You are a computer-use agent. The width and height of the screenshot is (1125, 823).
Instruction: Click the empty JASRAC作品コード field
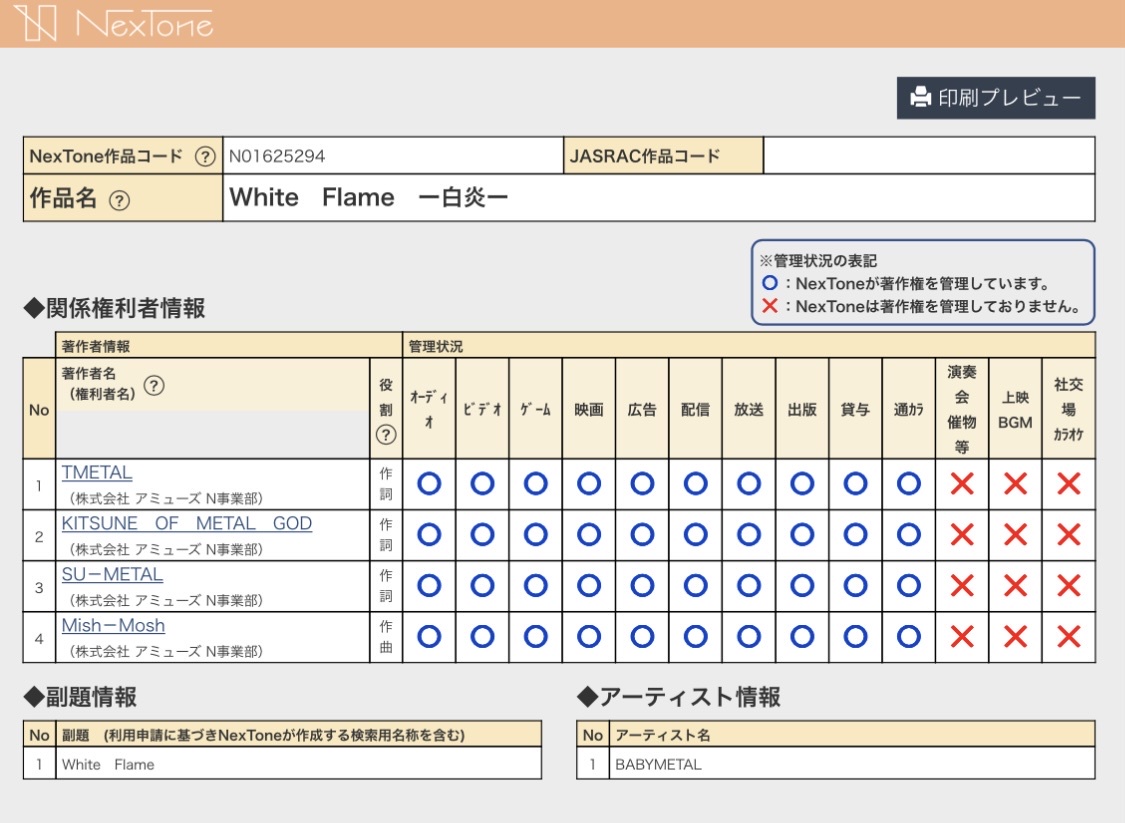(928, 156)
